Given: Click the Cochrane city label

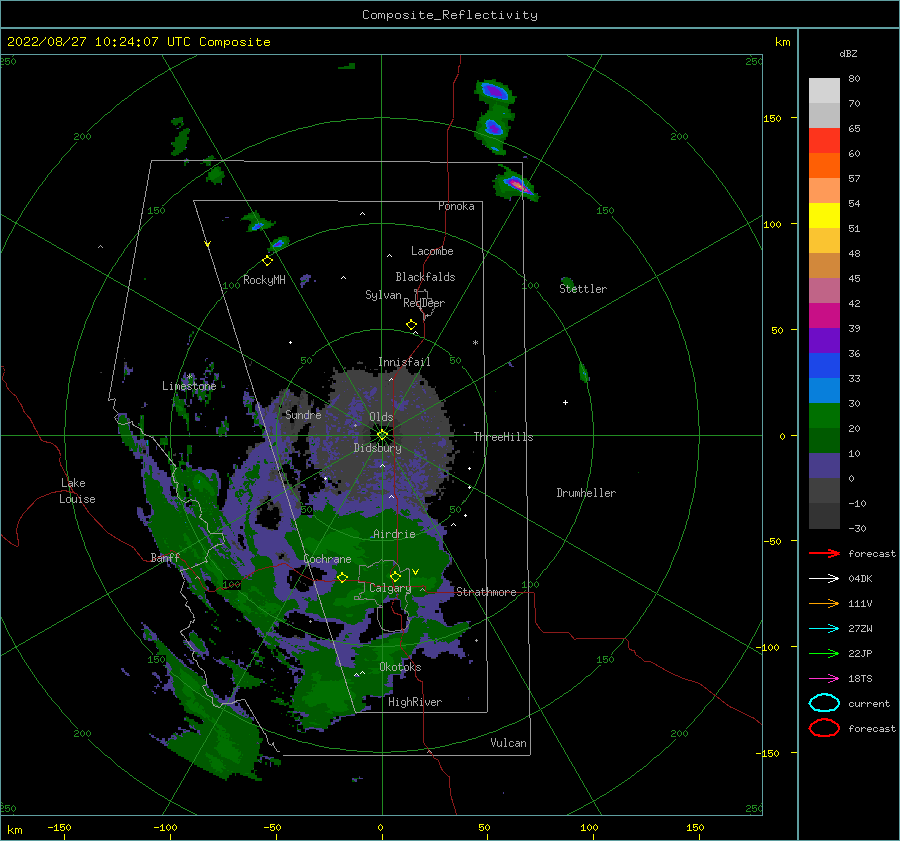Looking at the screenshot, I should pos(327,559).
